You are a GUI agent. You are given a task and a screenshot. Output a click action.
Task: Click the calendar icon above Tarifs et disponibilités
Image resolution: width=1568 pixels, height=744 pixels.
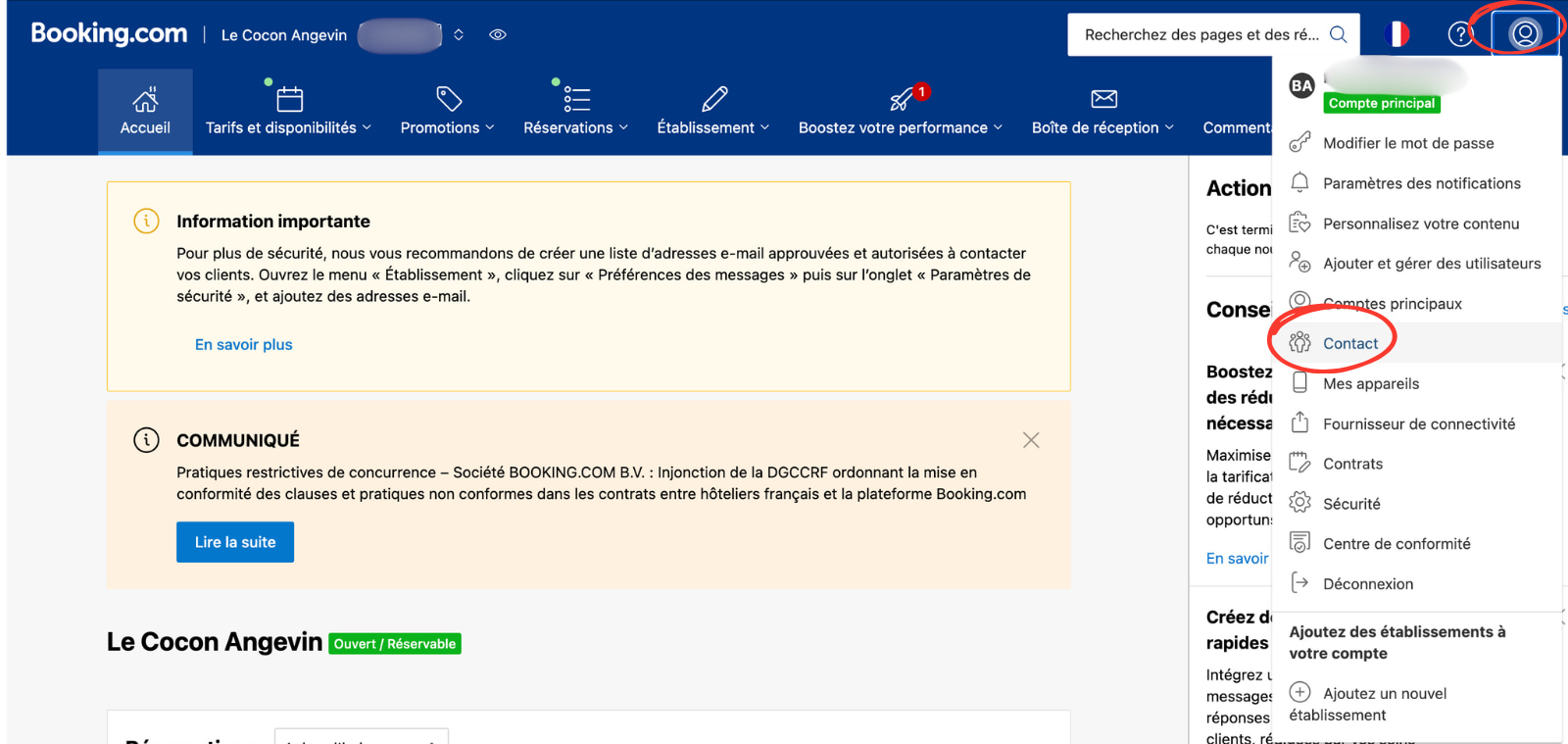click(x=289, y=99)
